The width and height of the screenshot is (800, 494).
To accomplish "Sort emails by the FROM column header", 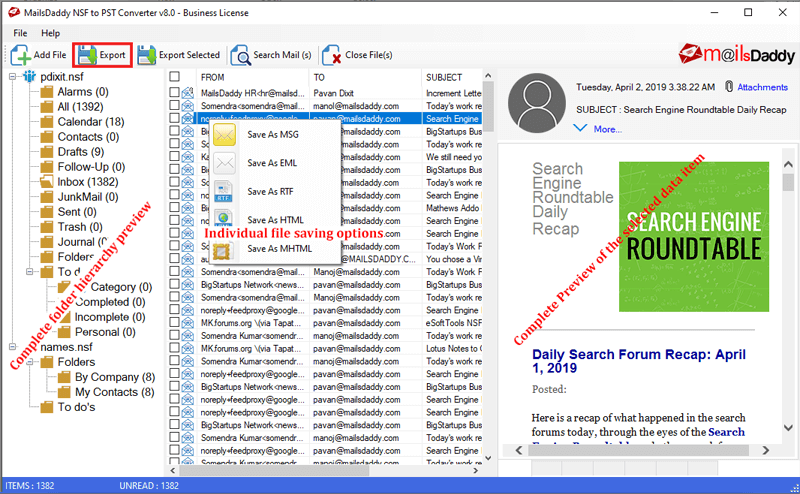I will pyautogui.click(x=253, y=77).
